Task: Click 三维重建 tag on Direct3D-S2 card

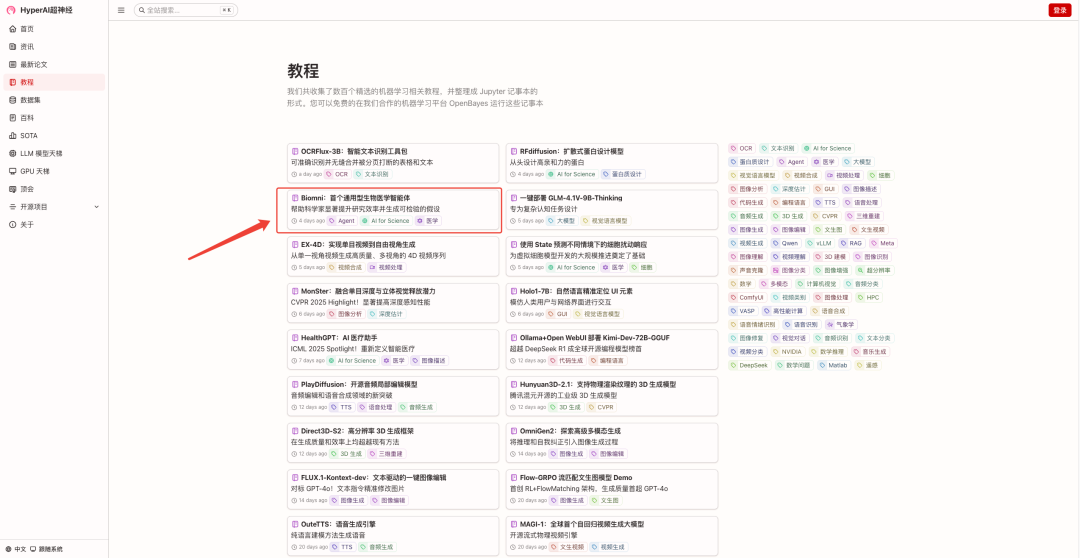Action: 386,454
